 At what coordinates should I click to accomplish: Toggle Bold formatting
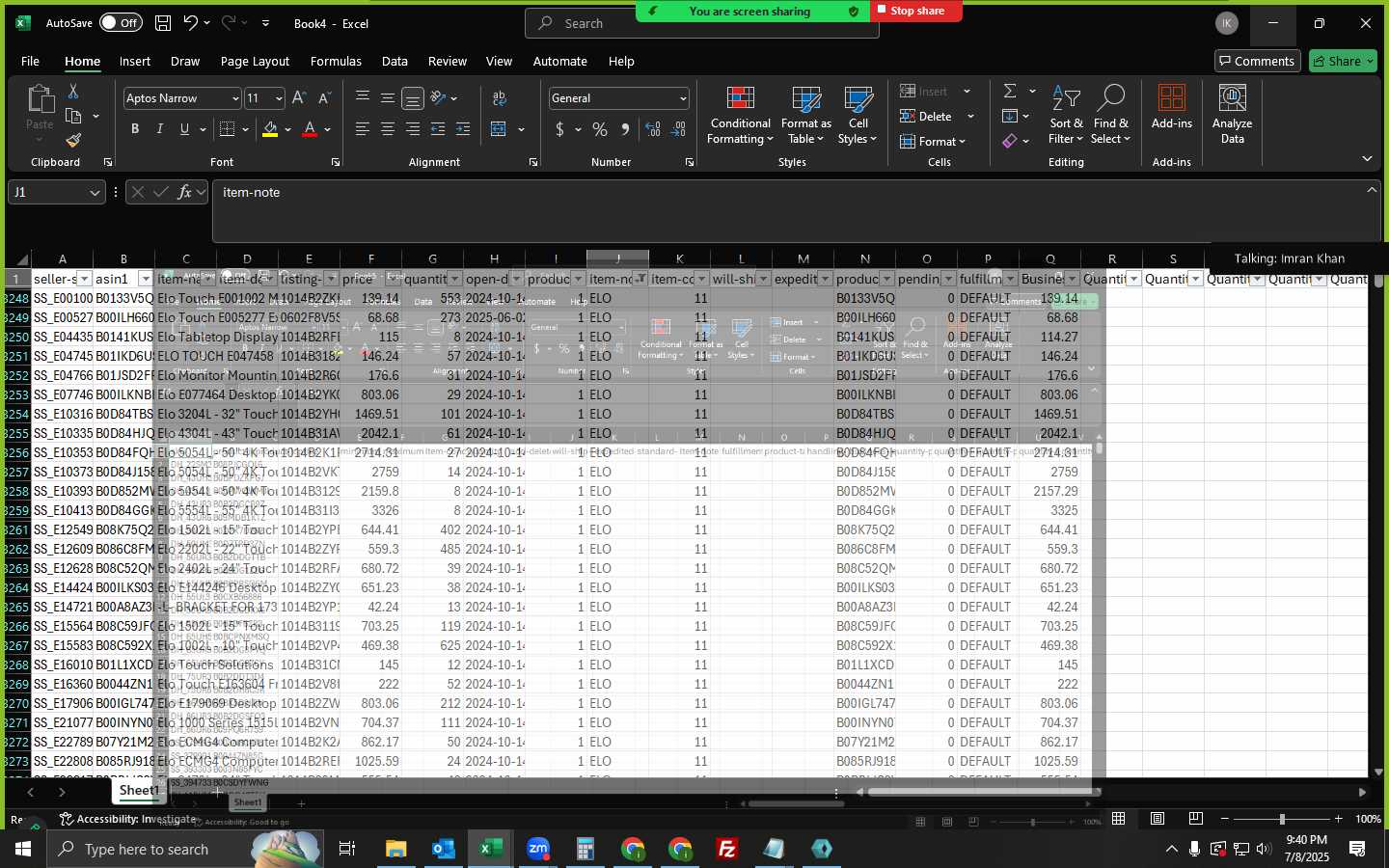tap(135, 129)
